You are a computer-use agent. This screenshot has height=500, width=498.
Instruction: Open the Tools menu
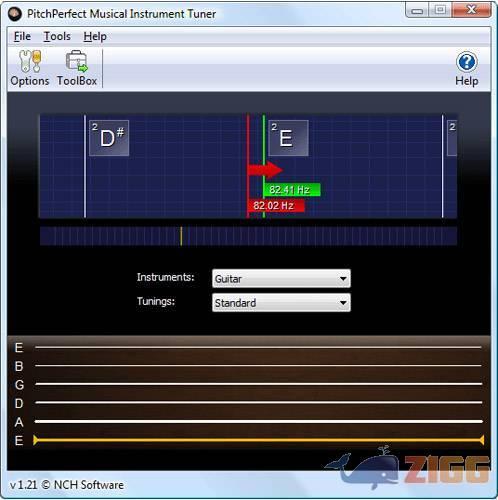(57, 36)
